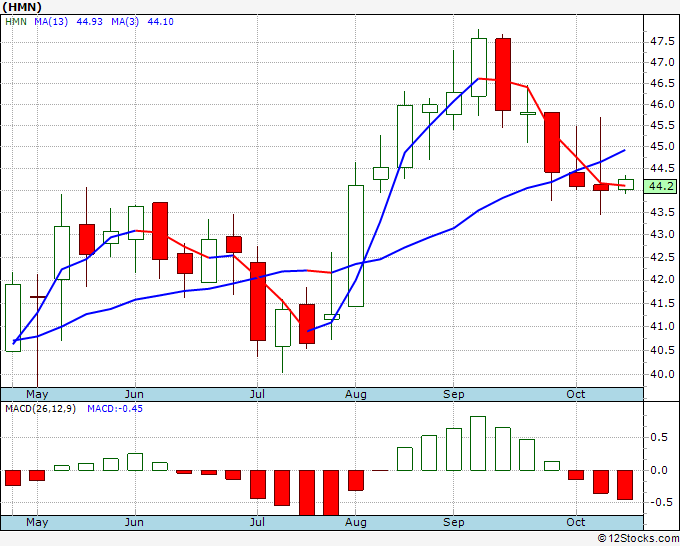This screenshot has height=546, width=680.
Task: Click the 46.0 price axis label
Action: pyautogui.click(x=662, y=105)
